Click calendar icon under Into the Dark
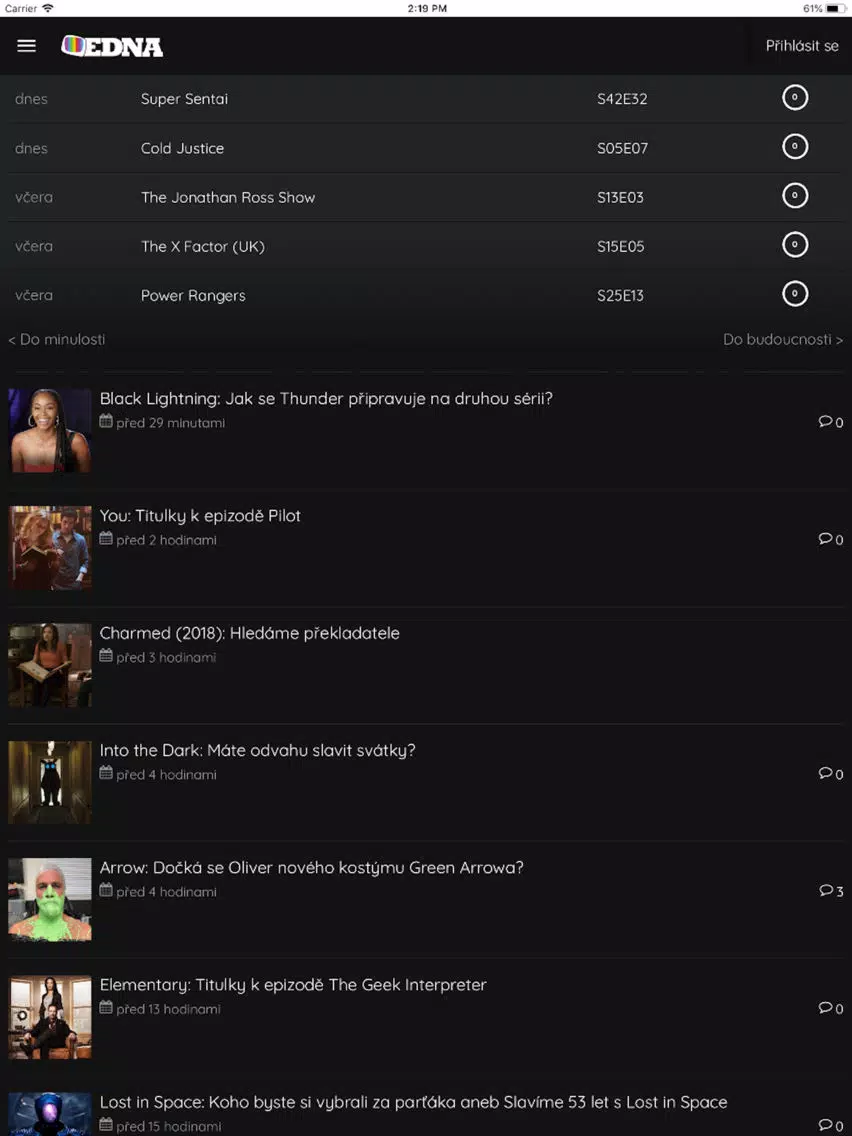This screenshot has height=1136, width=852. tap(106, 774)
